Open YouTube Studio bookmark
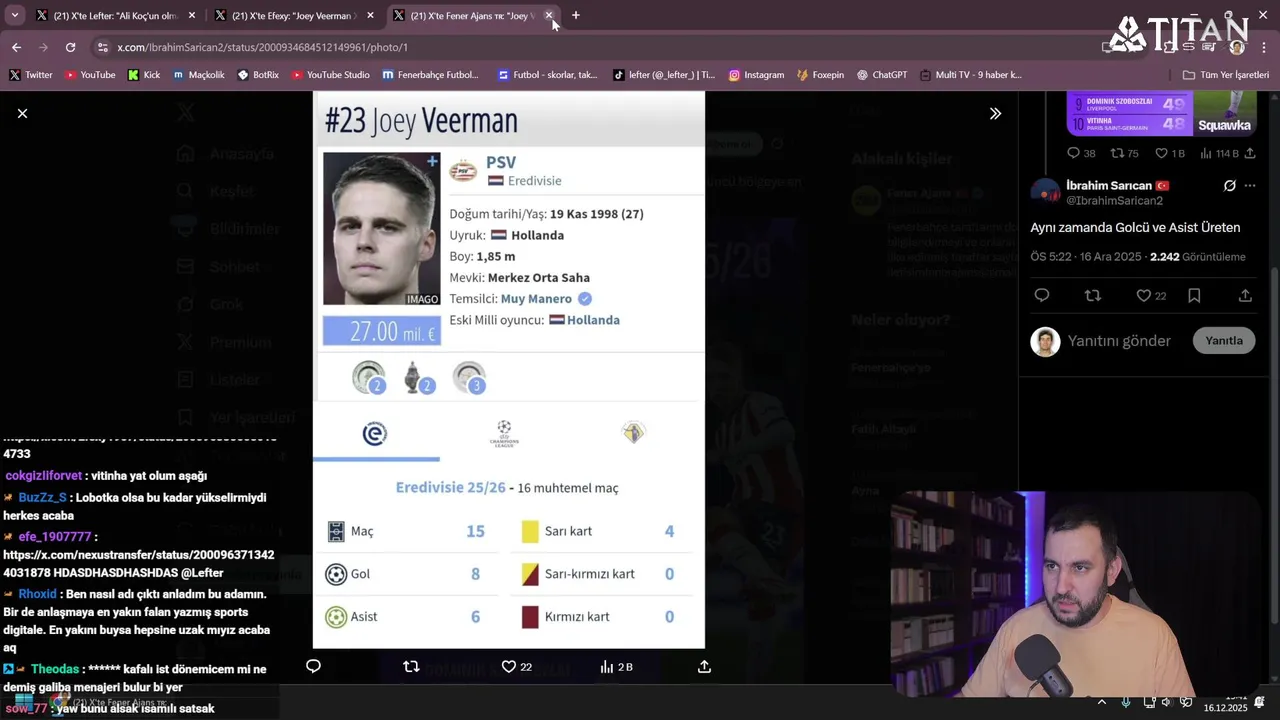The image size is (1280, 720). 331,75
